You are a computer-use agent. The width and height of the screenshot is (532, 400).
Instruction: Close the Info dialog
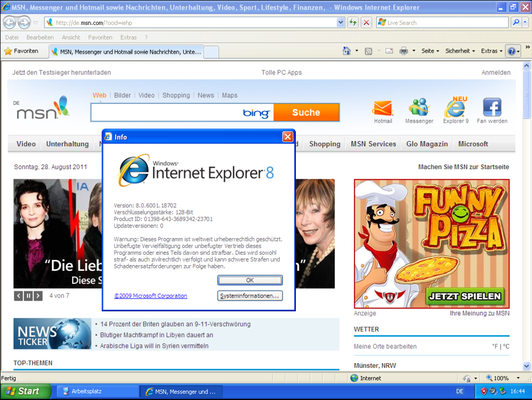tap(288, 137)
